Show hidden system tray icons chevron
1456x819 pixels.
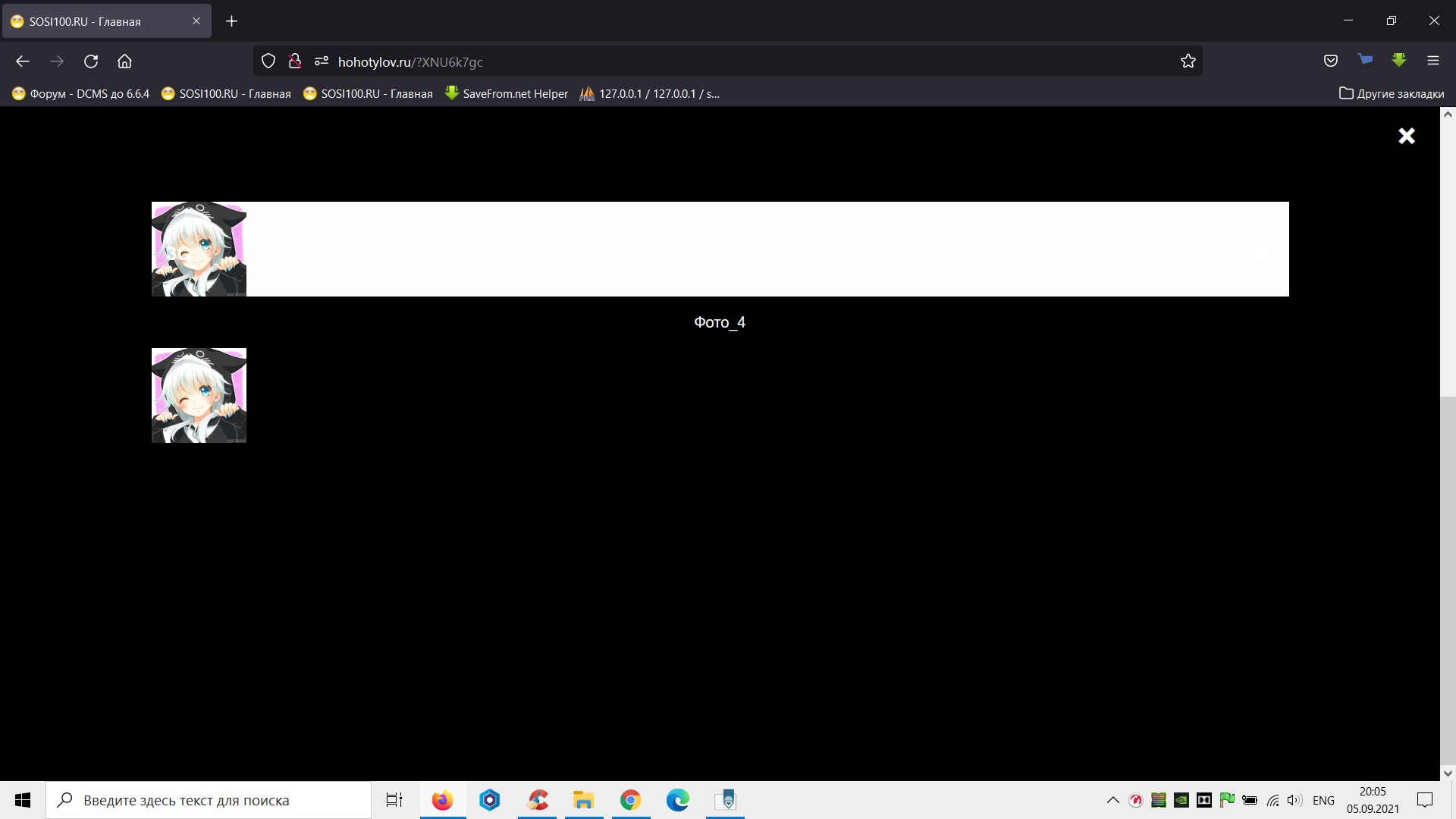click(1112, 800)
